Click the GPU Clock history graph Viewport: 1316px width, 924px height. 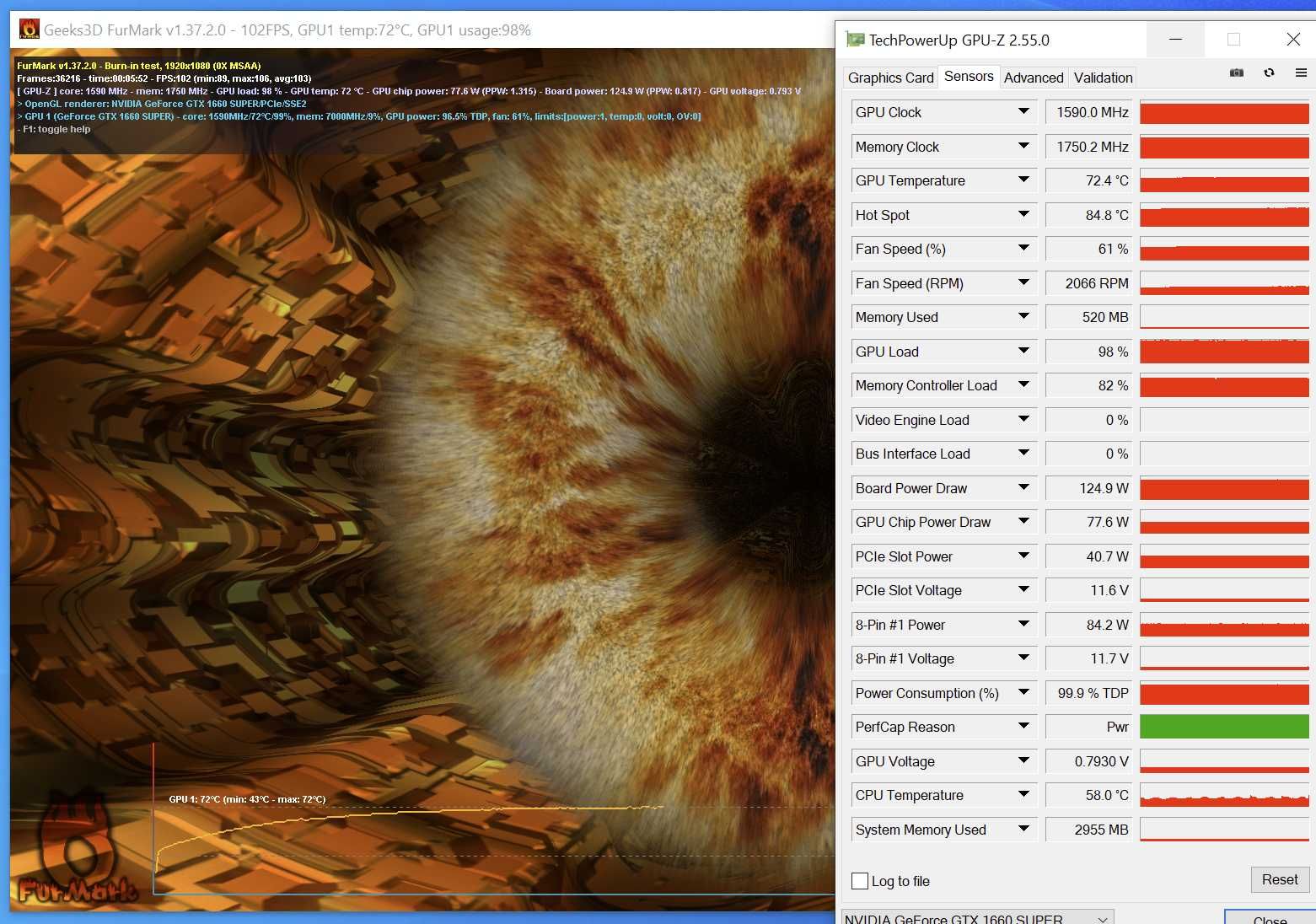(1224, 112)
